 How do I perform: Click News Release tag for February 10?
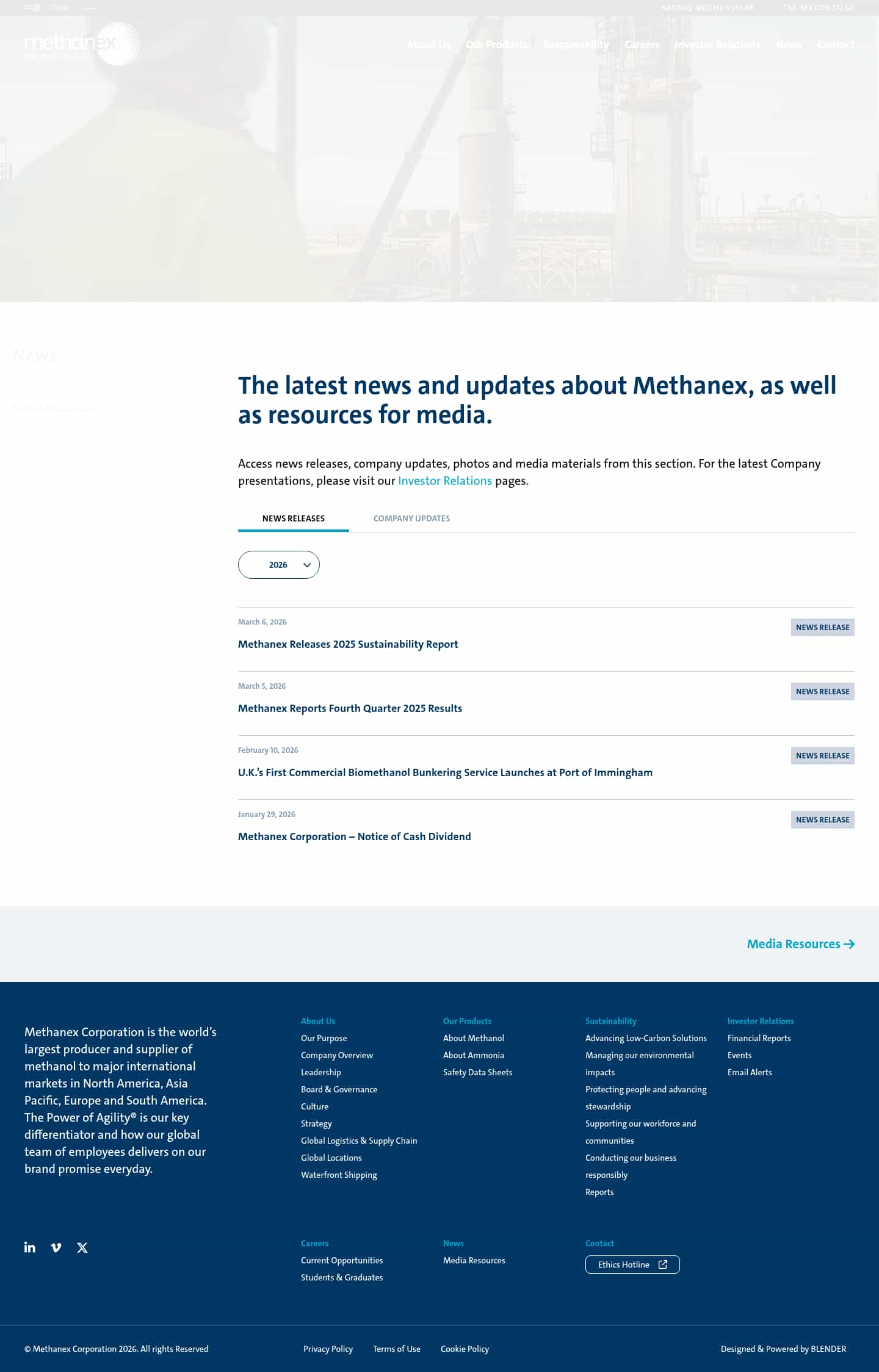[x=822, y=755]
